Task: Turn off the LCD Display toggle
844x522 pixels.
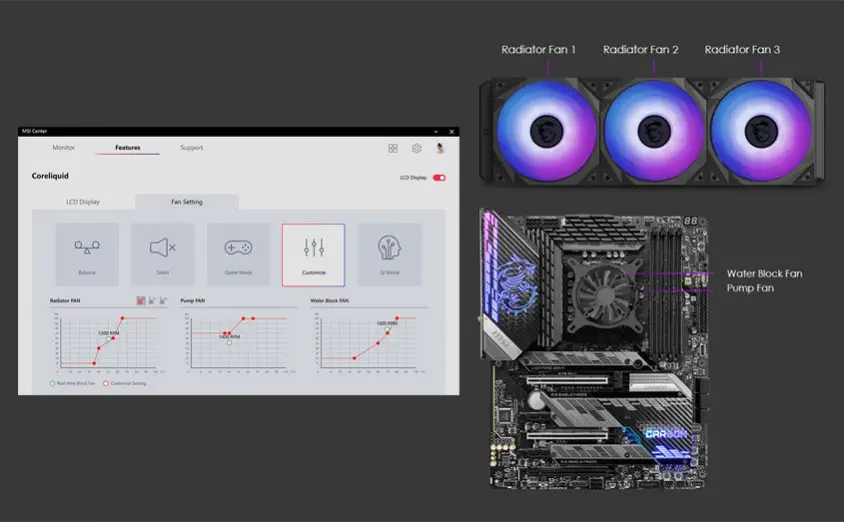Action: point(439,178)
